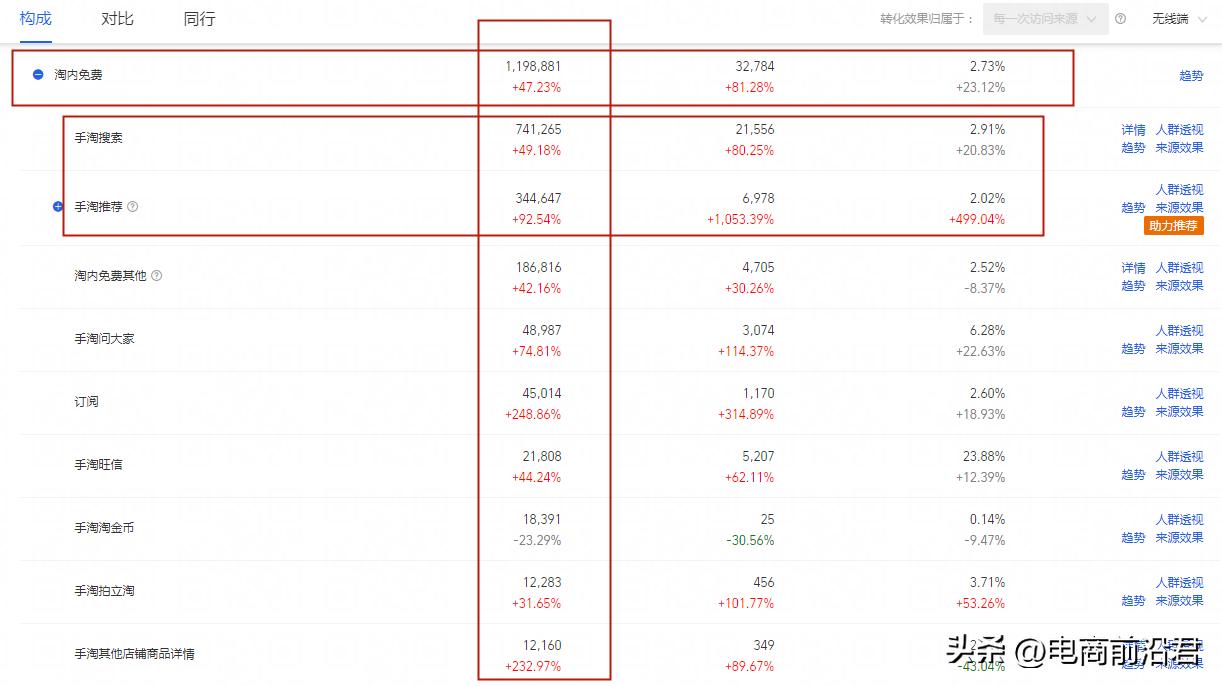This screenshot has height=686, width=1222.
Task: Click help icon beside 淘内免费其他
Action: tap(156, 276)
